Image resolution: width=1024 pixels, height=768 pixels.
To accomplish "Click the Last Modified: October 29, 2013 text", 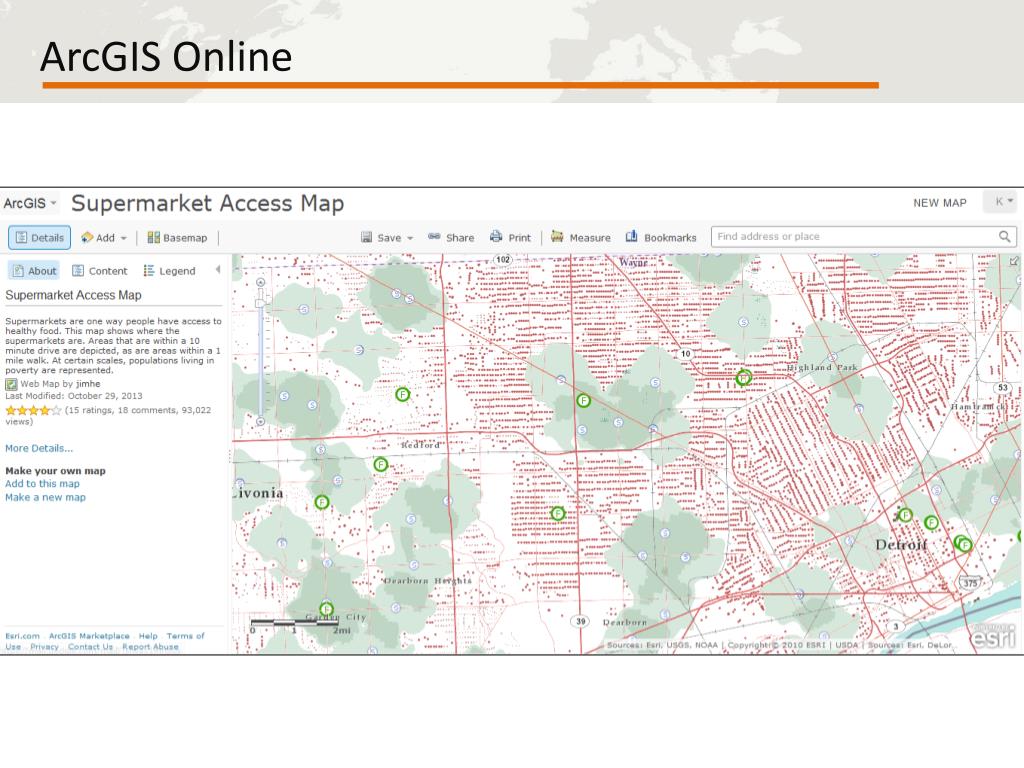I will click(74, 396).
